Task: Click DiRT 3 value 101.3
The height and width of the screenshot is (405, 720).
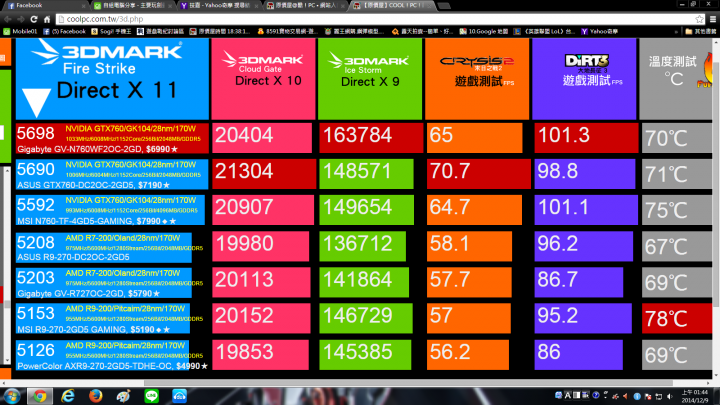Action: [x=586, y=138]
